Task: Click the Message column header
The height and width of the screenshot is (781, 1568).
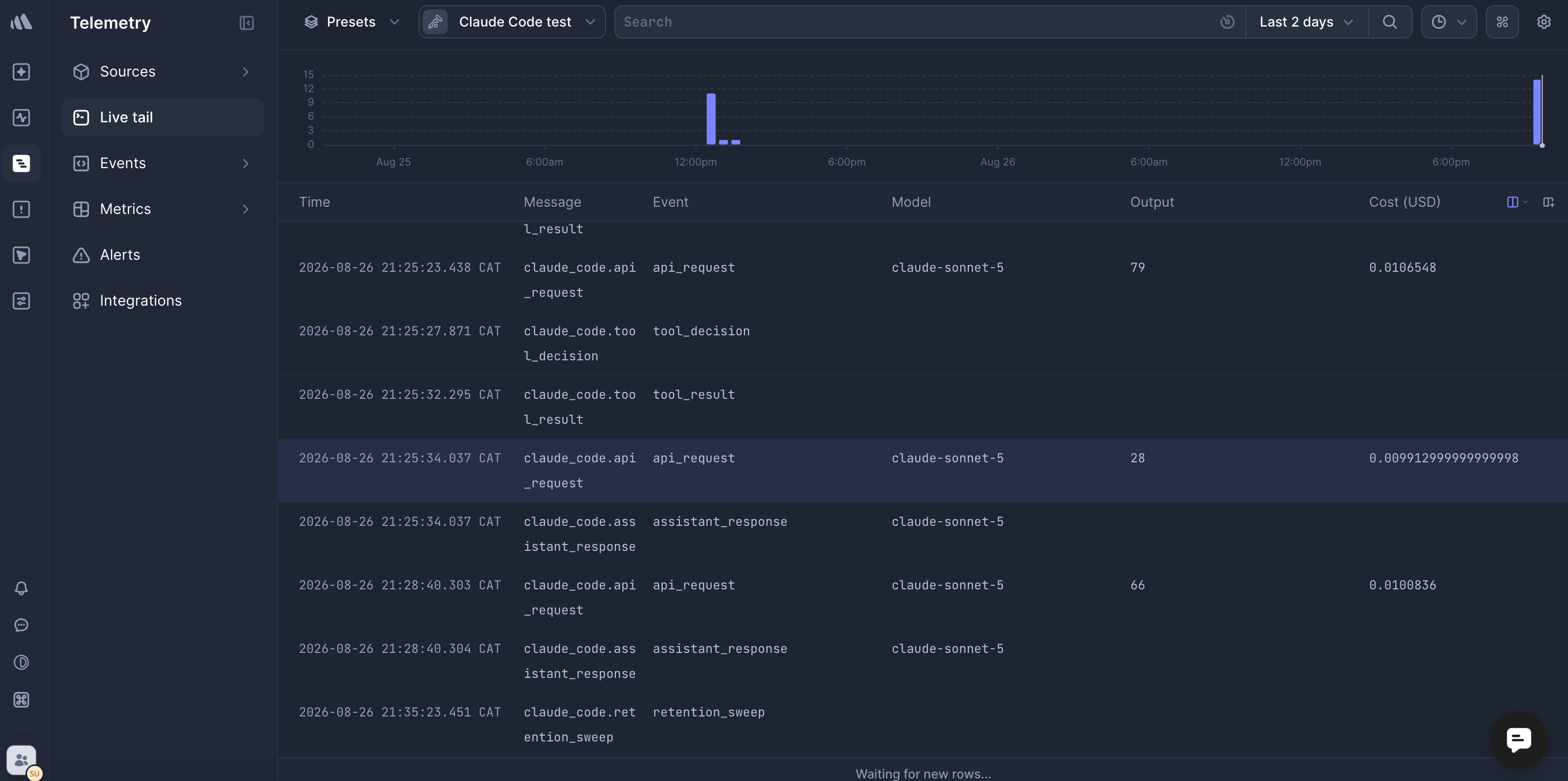Action: 552,202
